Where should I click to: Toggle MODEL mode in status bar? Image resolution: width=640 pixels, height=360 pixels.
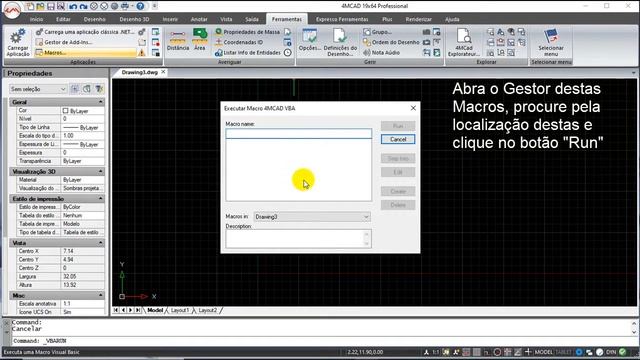(x=543, y=352)
